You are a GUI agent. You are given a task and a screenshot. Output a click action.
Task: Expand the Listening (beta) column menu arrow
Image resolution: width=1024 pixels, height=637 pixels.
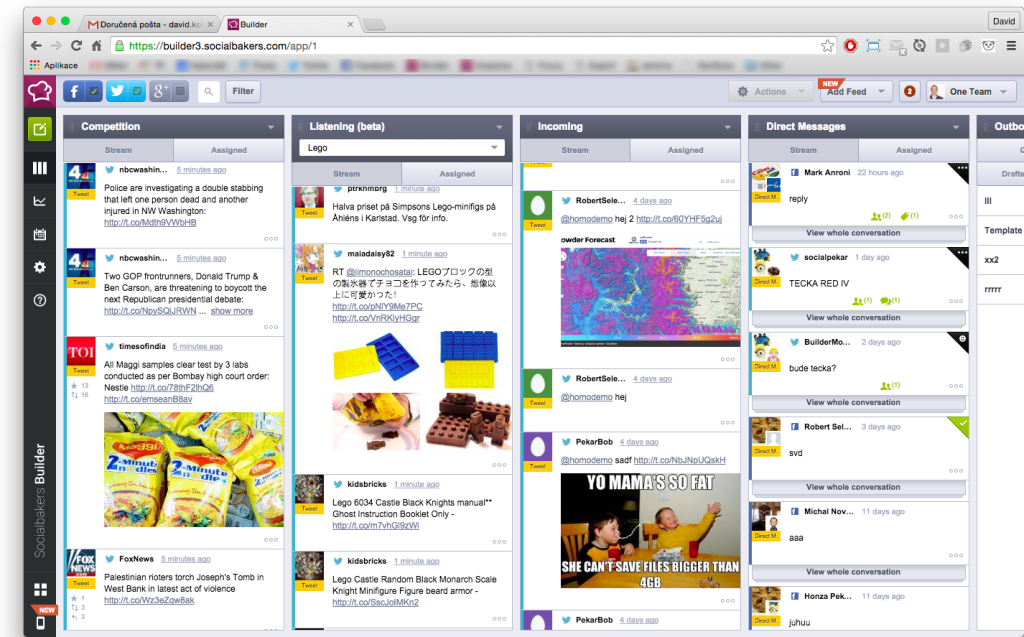[x=499, y=127]
